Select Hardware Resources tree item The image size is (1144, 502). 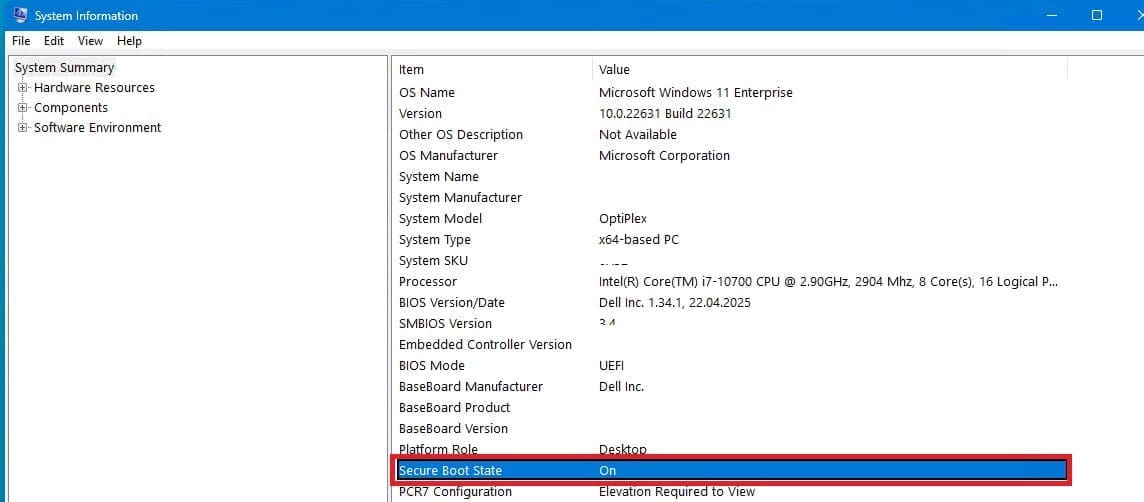(x=94, y=88)
